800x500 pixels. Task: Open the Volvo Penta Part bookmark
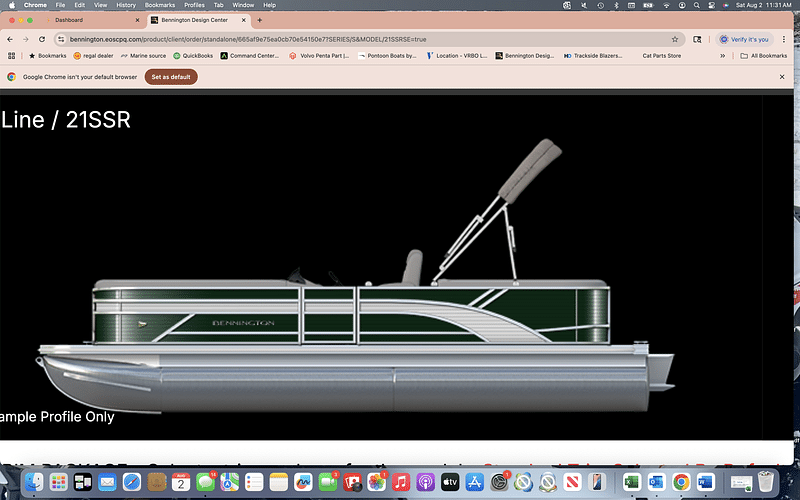pos(319,56)
